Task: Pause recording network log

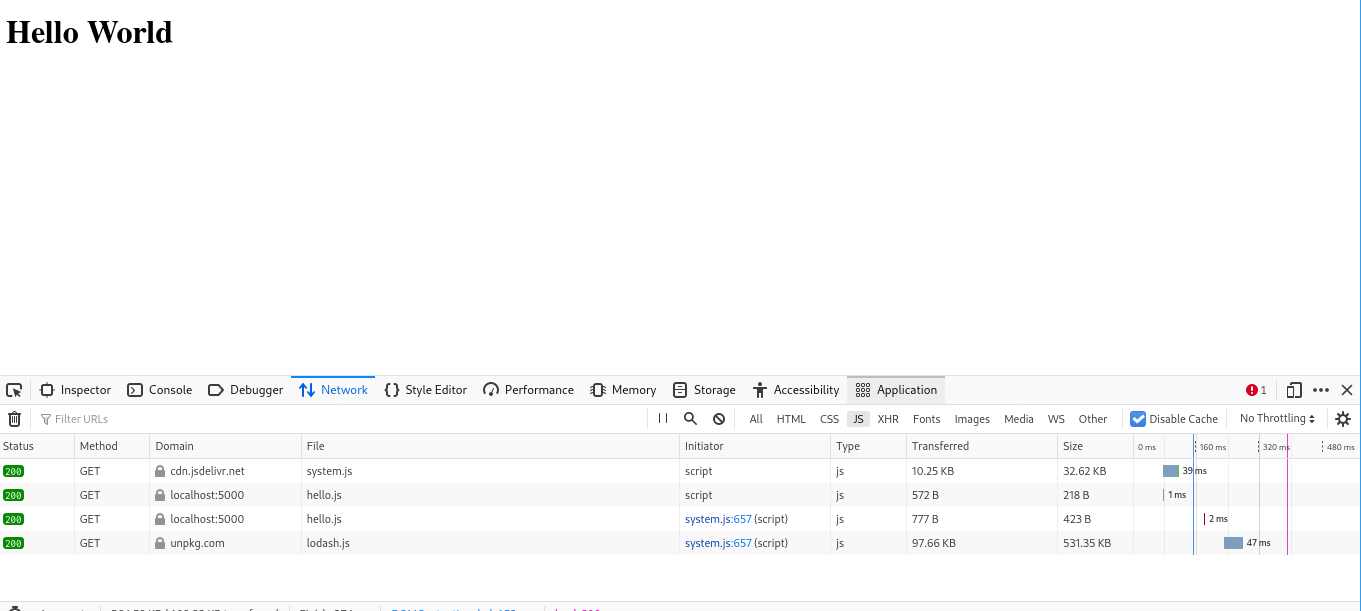Action: [x=662, y=419]
